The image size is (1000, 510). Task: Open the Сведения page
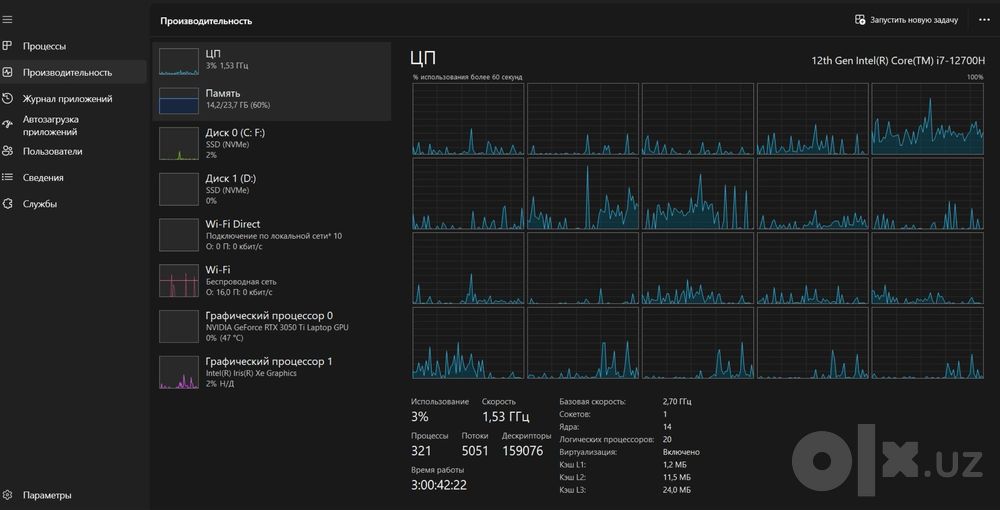coord(73,178)
